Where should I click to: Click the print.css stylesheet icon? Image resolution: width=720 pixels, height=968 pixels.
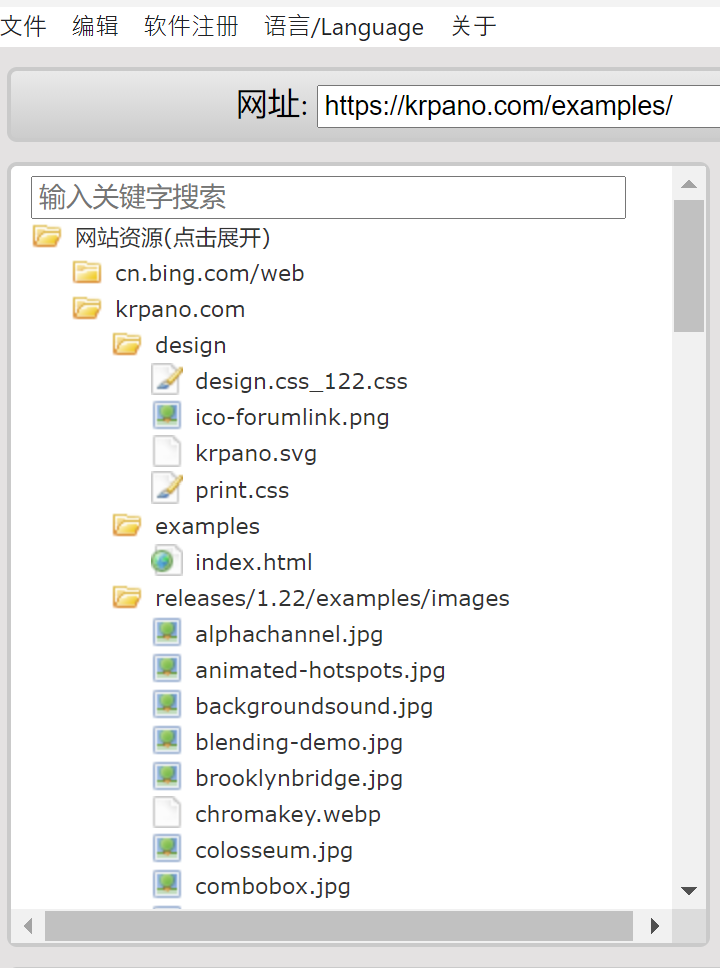(167, 490)
